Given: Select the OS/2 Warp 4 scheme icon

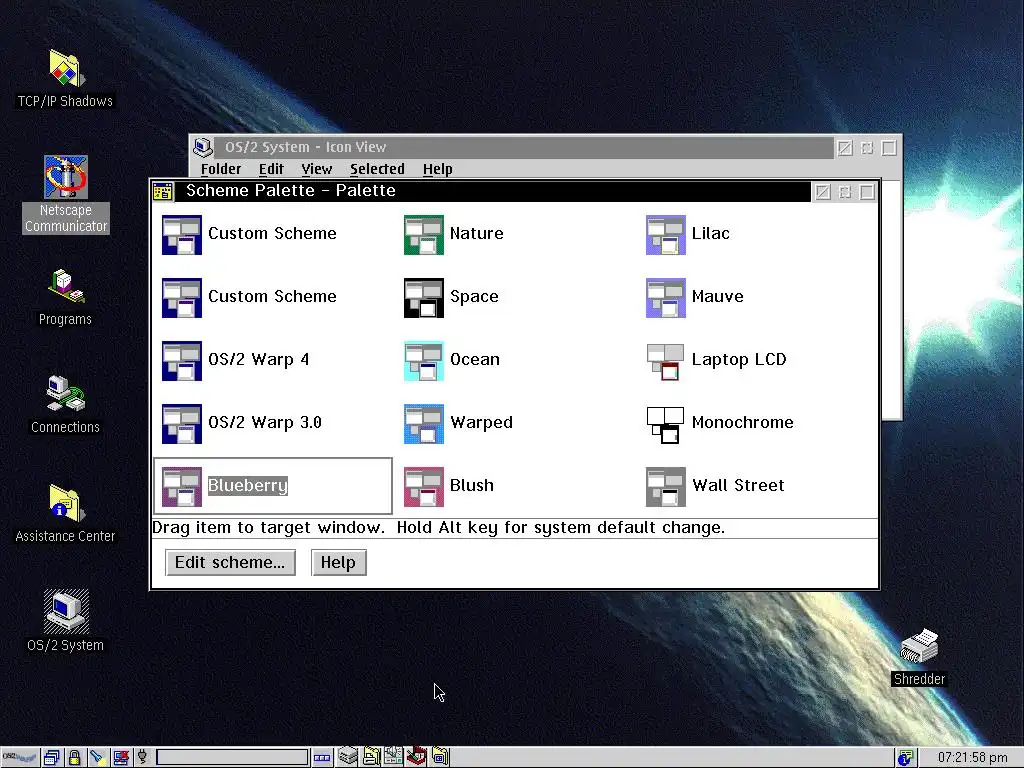Looking at the screenshot, I should [182, 360].
